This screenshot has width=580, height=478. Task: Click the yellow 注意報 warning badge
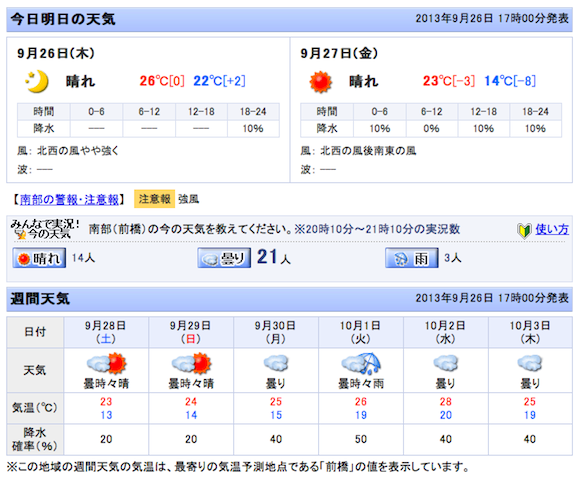coord(154,199)
